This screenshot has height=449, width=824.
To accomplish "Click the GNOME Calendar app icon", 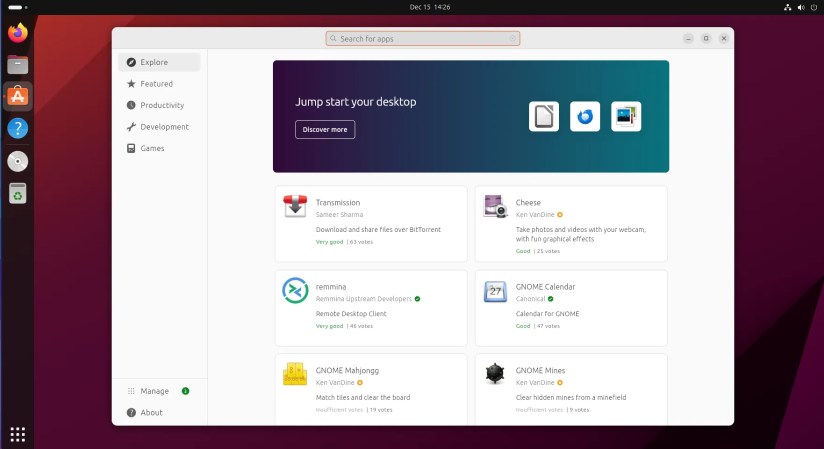I will pos(495,291).
